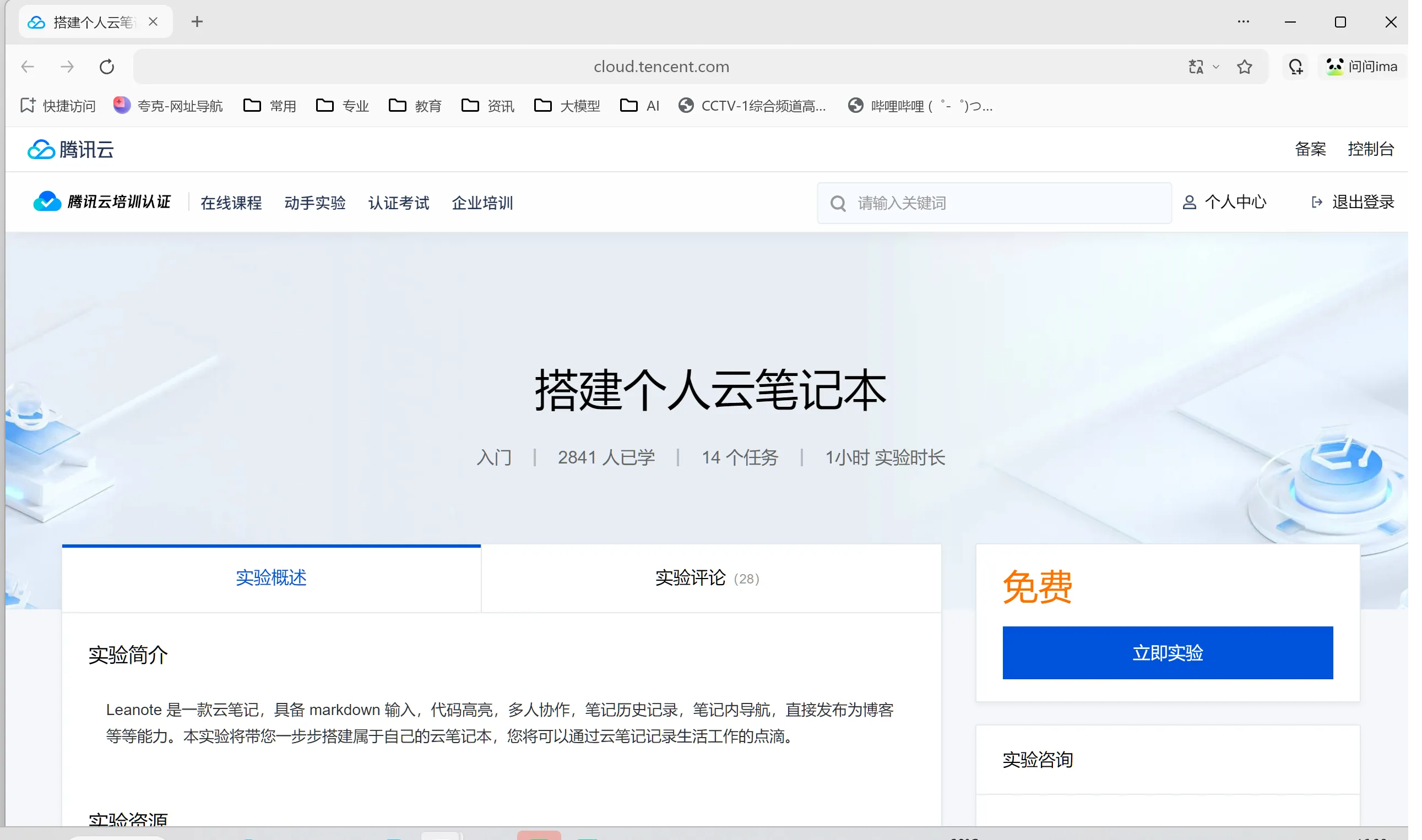This screenshot has height=840, width=1422.
Task: Click the 入门 difficulty label
Action: (495, 457)
